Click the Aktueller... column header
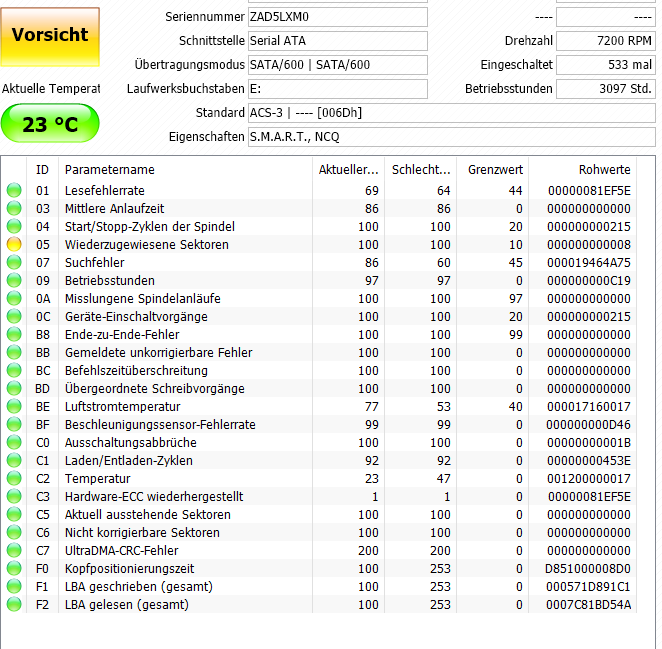The height and width of the screenshot is (649, 662). click(348, 170)
